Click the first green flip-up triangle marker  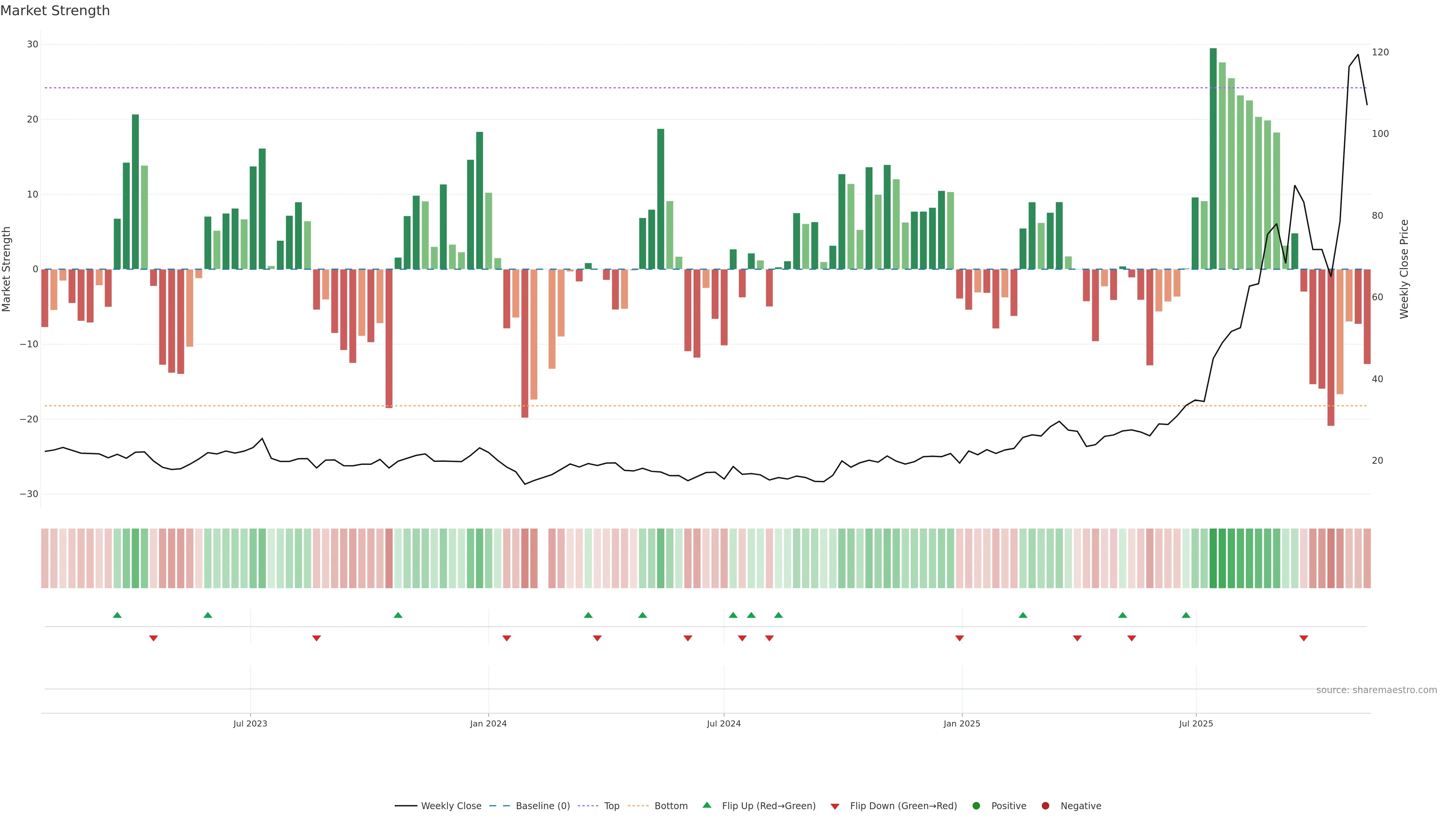point(117,615)
